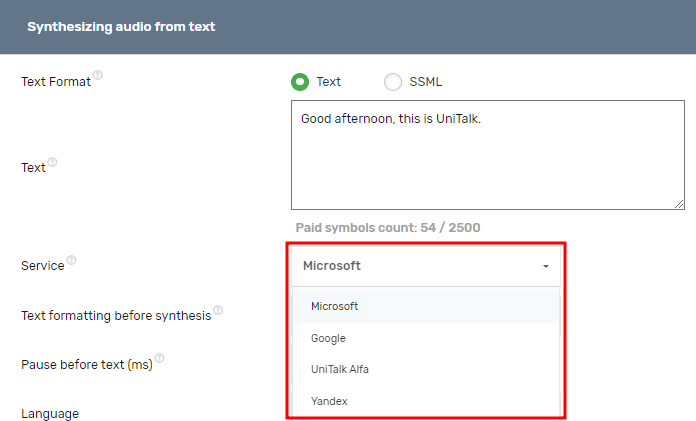The image size is (696, 421).
Task: Click the Synthesizing audio from text header
Action: coord(121,27)
